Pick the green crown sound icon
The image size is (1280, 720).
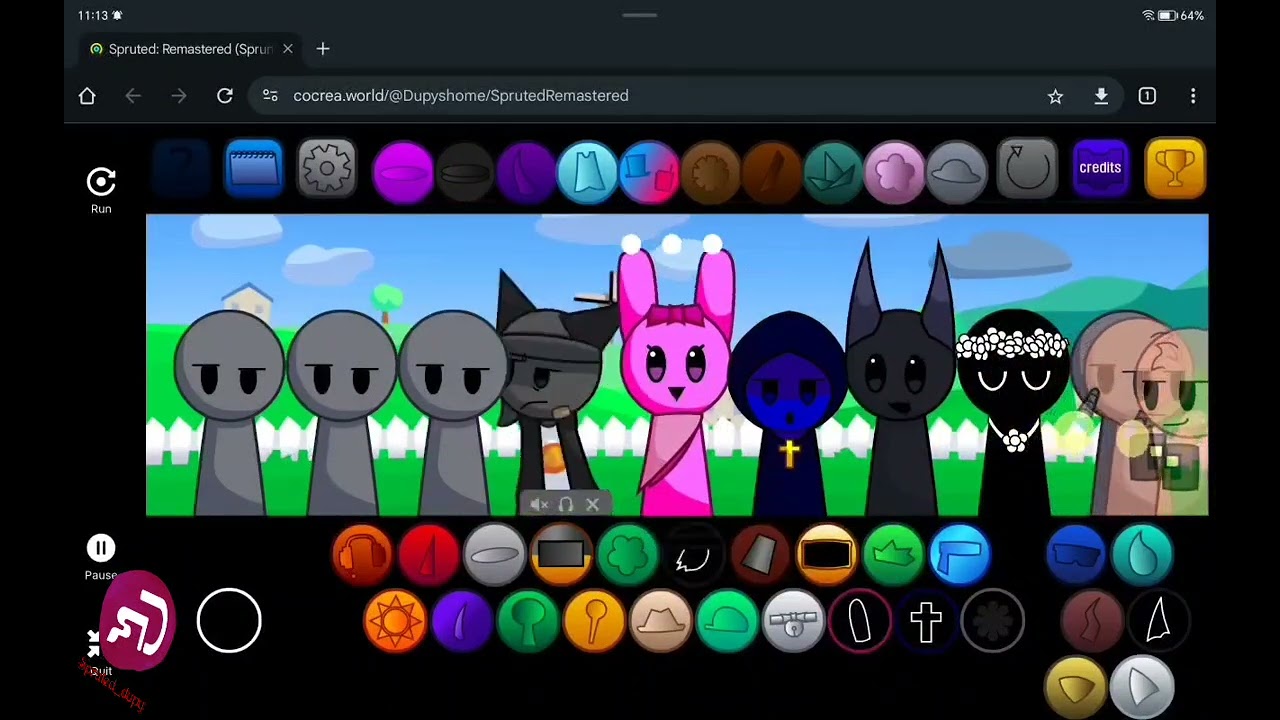point(893,555)
